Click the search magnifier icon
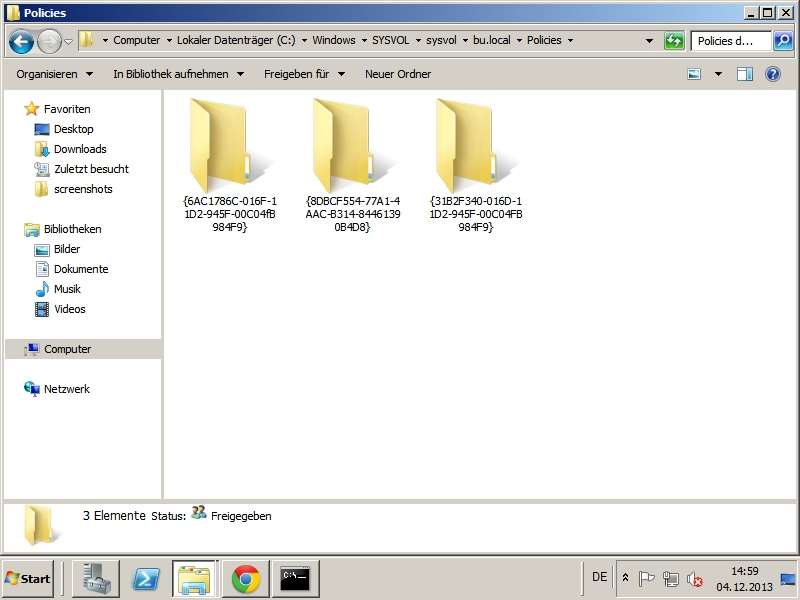This screenshot has height=600, width=800. tap(783, 40)
